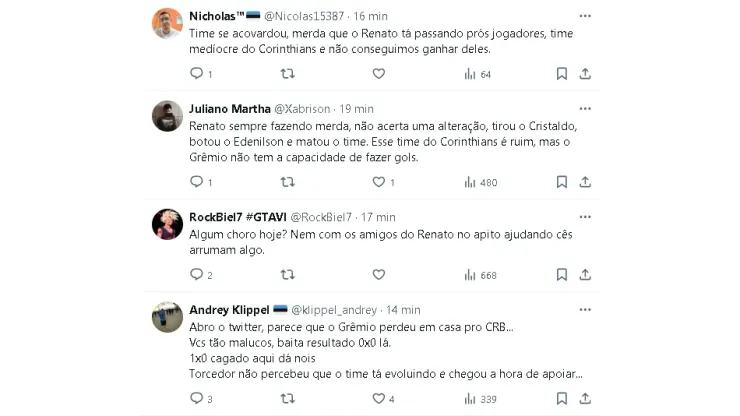740x416 pixels.
Task: Open Nicholas's profile avatar
Action: pyautogui.click(x=167, y=23)
